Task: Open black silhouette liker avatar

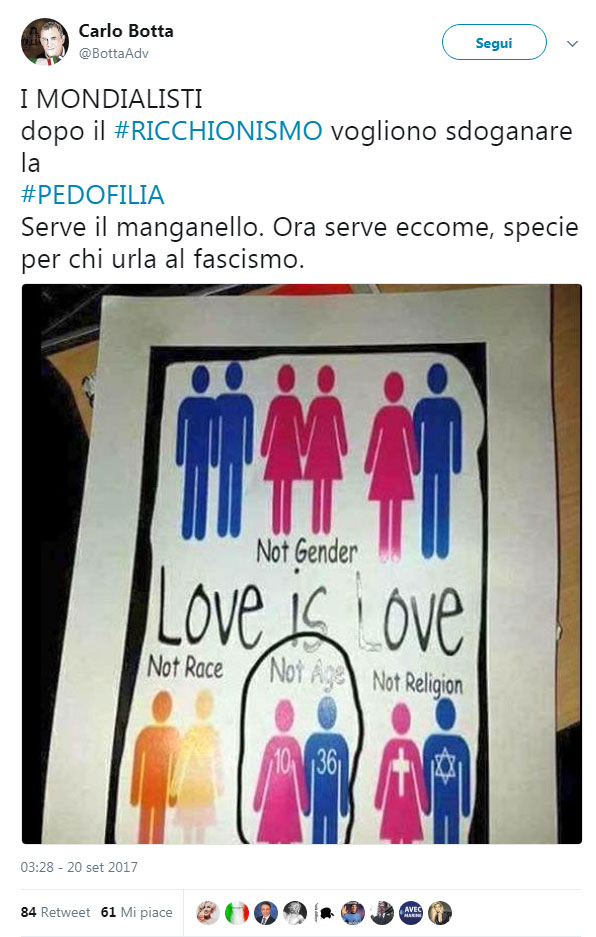Action: (x=323, y=912)
